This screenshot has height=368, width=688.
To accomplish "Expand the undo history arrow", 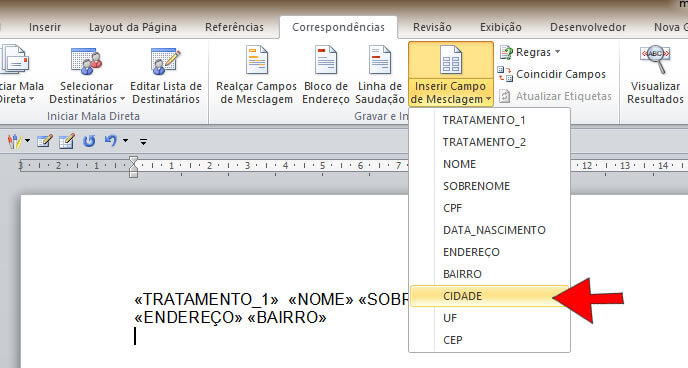I will coord(125,141).
